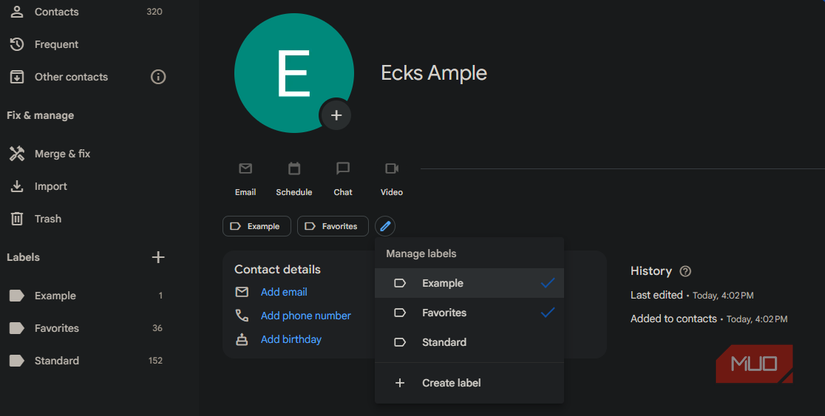
Task: Create a new label with sidebar plus
Action: pyautogui.click(x=158, y=257)
